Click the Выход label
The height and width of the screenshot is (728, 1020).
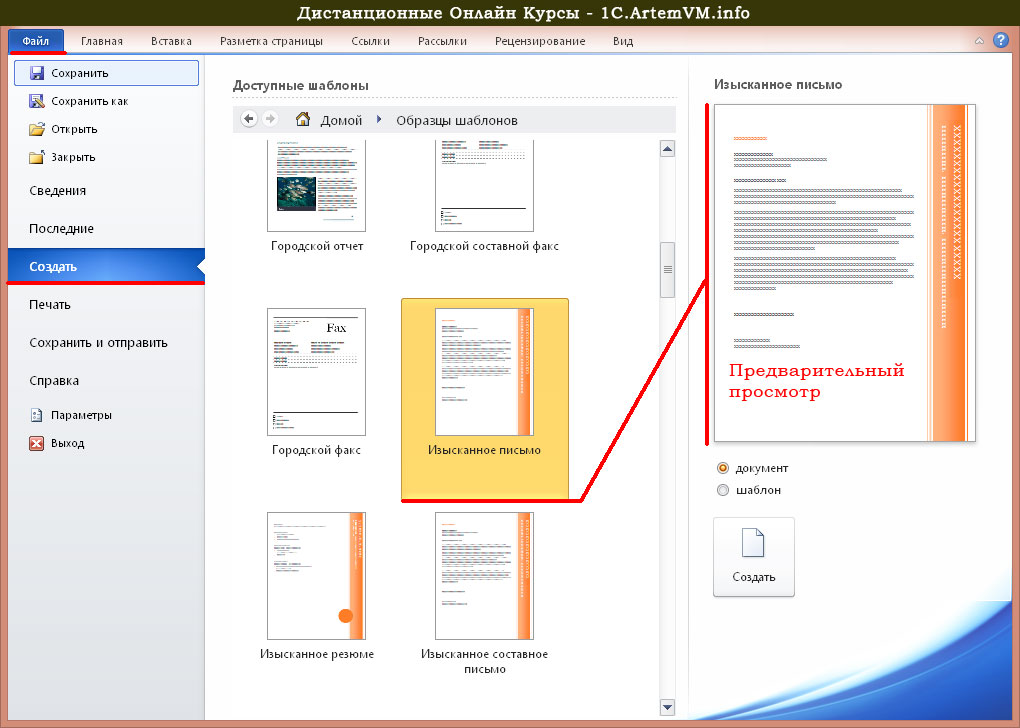(x=68, y=443)
